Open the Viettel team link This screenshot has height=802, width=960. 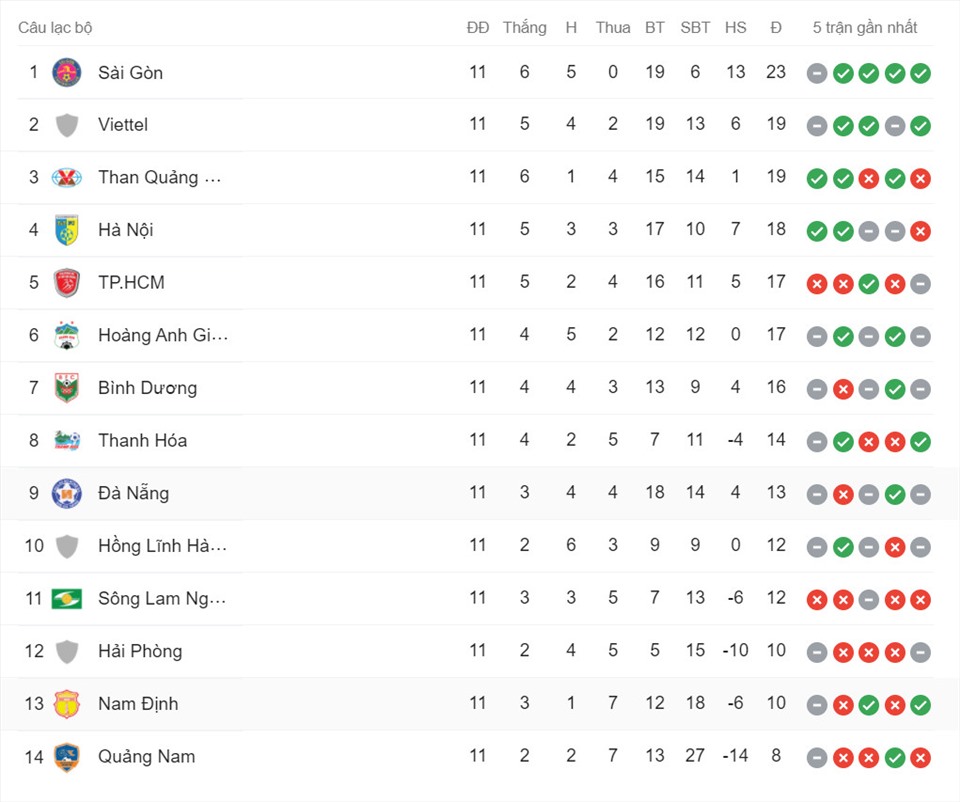coord(123,125)
